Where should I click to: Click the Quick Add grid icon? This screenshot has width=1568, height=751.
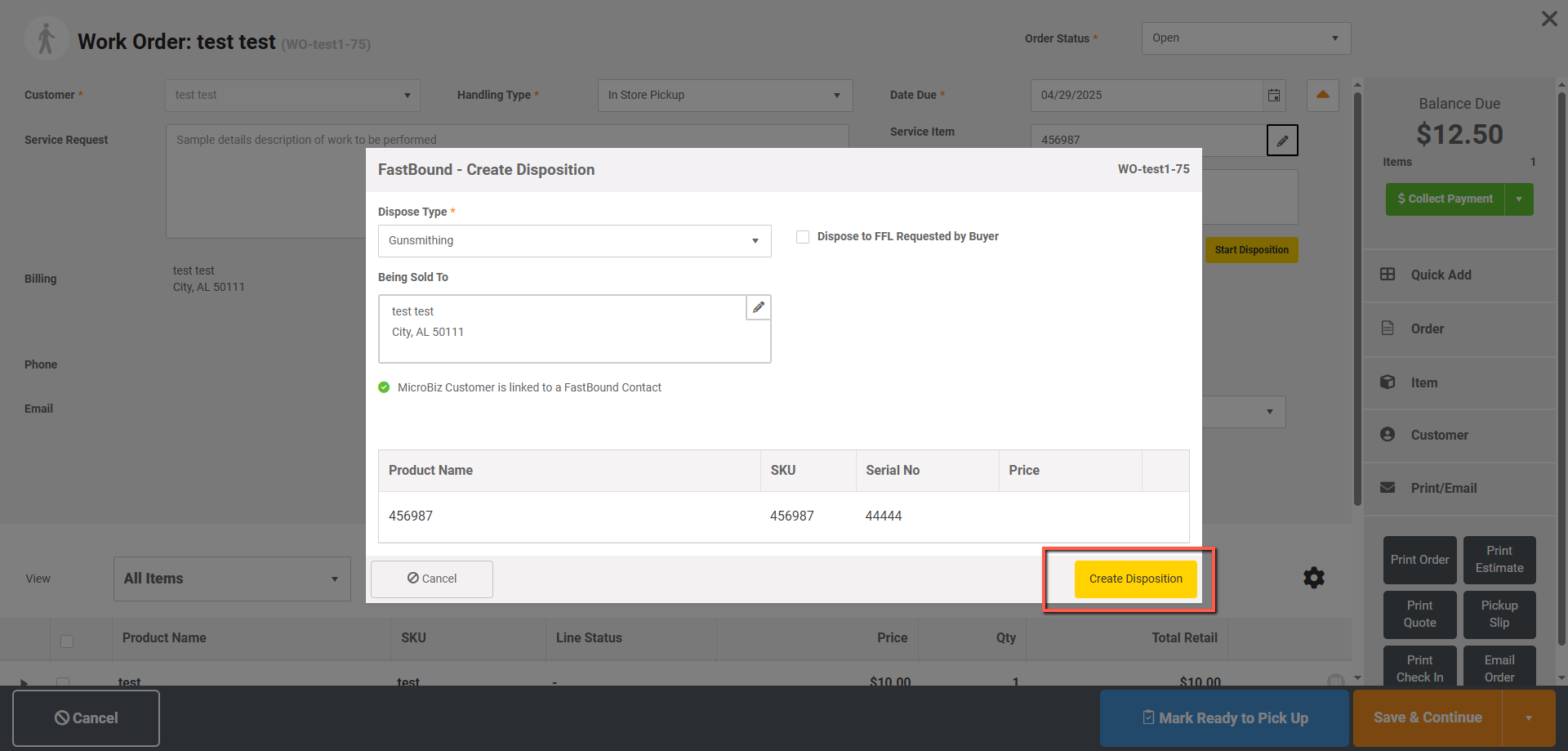[1388, 274]
